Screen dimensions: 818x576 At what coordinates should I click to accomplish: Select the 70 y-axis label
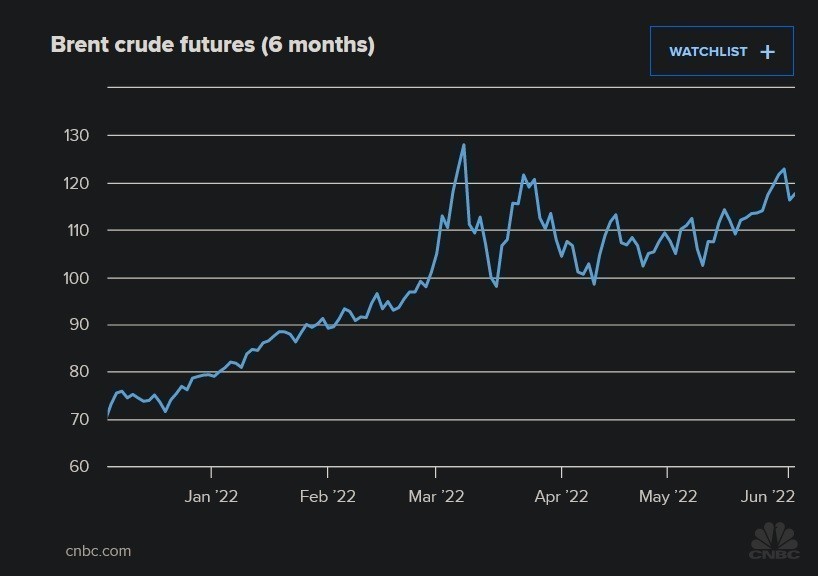[80, 419]
